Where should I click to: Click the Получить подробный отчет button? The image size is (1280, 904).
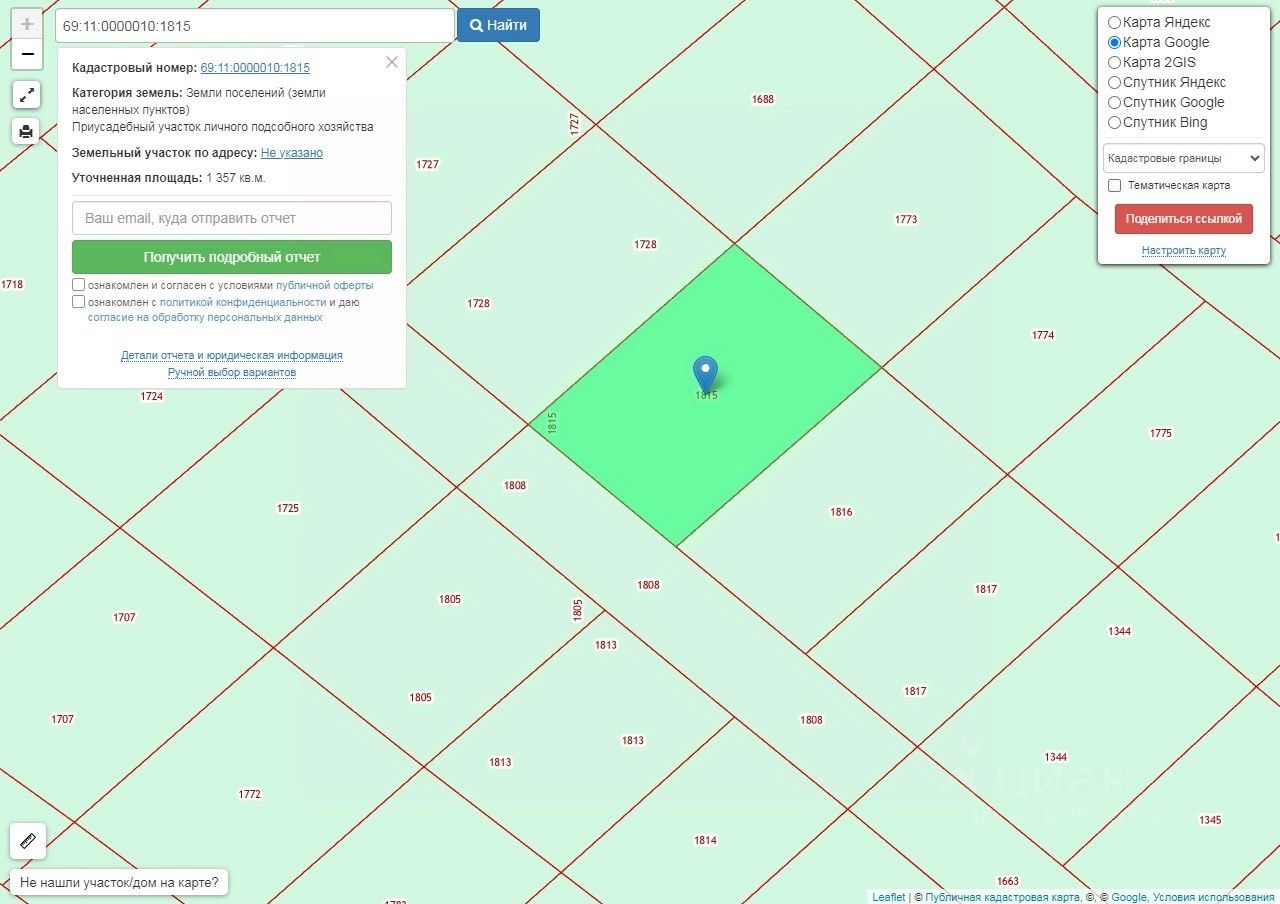click(x=232, y=257)
